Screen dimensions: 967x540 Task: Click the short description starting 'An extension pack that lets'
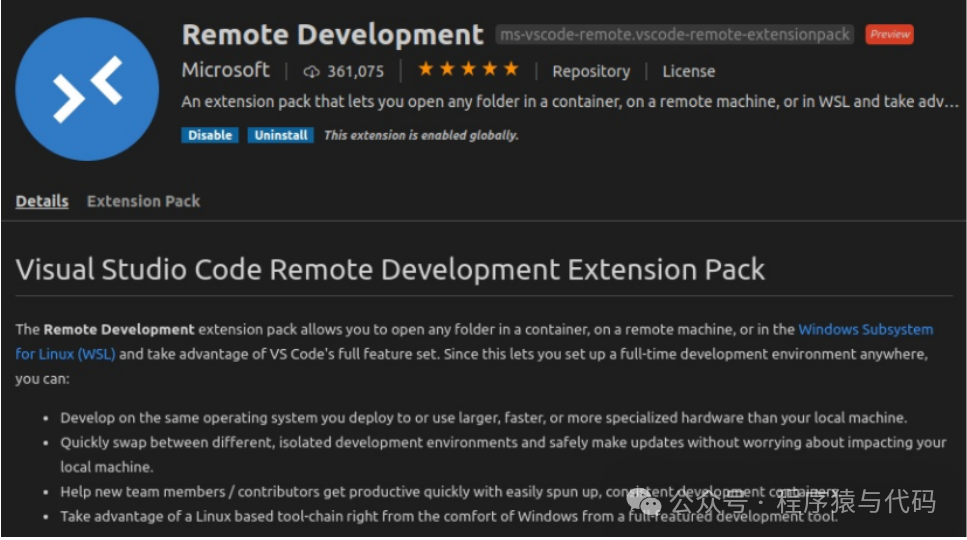[x=570, y=102]
